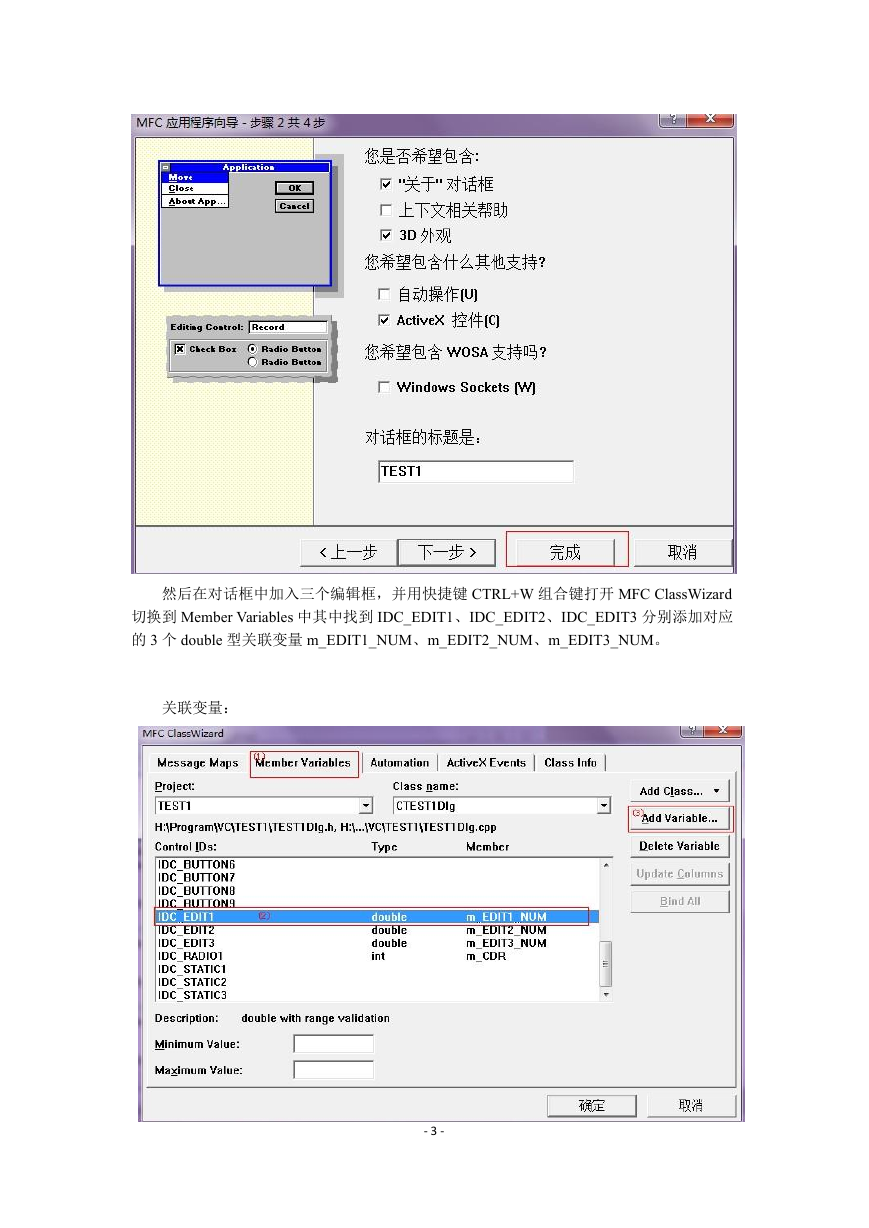
Task: Select IDC_BUTTON8 in Control IDs list
Action: [x=197, y=890]
